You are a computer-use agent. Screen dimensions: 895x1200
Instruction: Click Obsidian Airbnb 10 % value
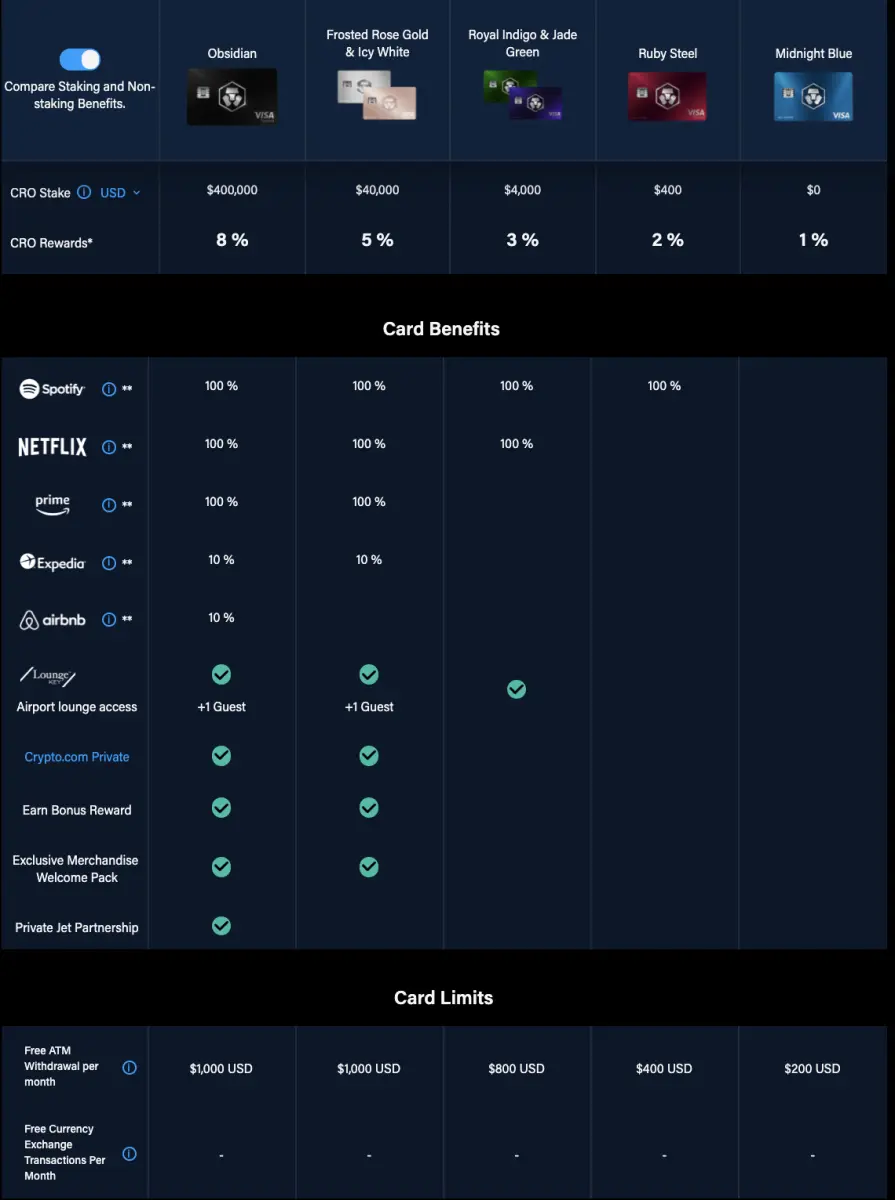(221, 618)
